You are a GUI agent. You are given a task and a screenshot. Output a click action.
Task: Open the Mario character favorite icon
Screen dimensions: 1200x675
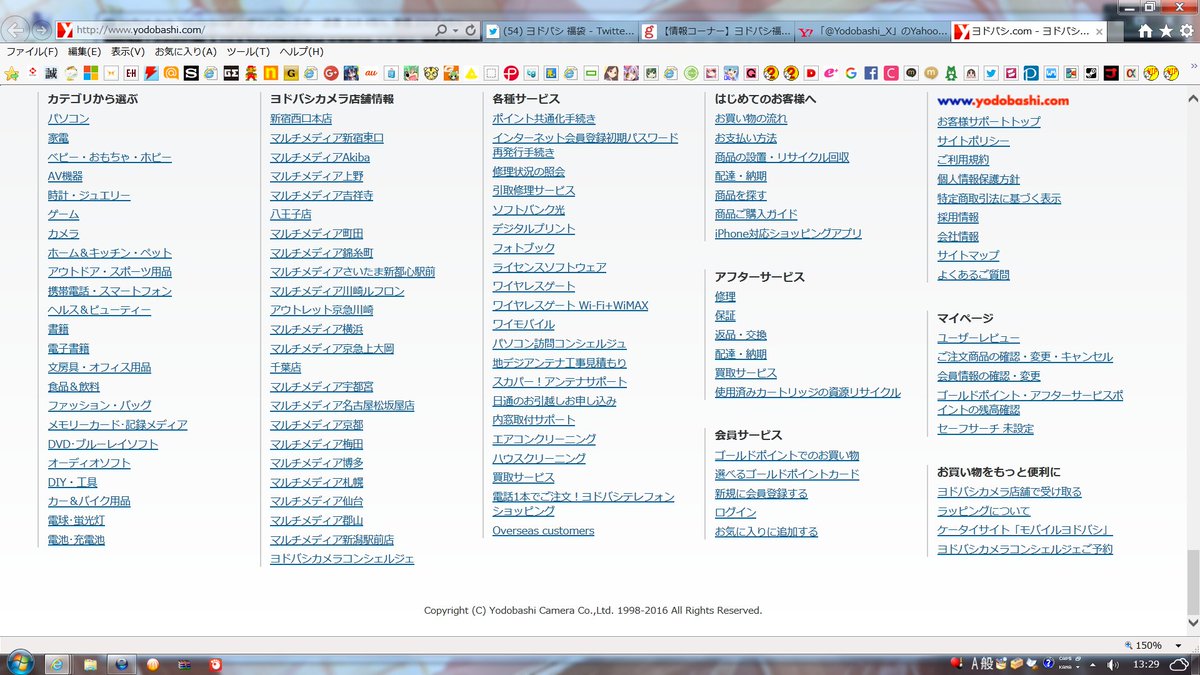pyautogui.click(x=250, y=73)
